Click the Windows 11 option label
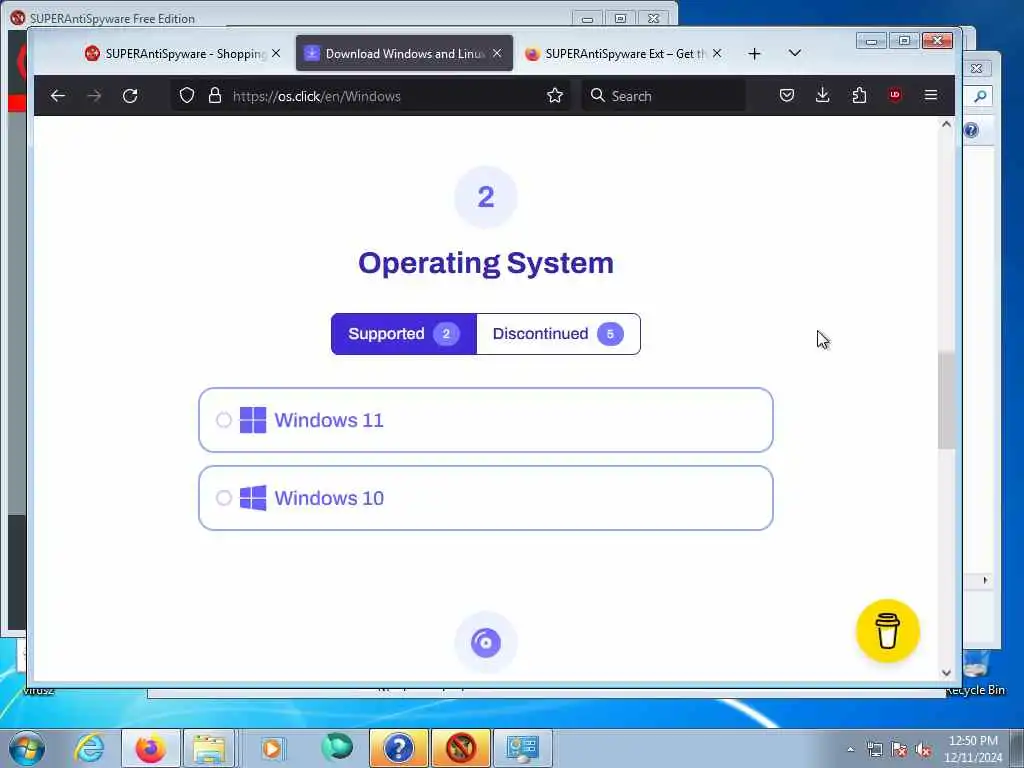1024x768 pixels. point(328,420)
